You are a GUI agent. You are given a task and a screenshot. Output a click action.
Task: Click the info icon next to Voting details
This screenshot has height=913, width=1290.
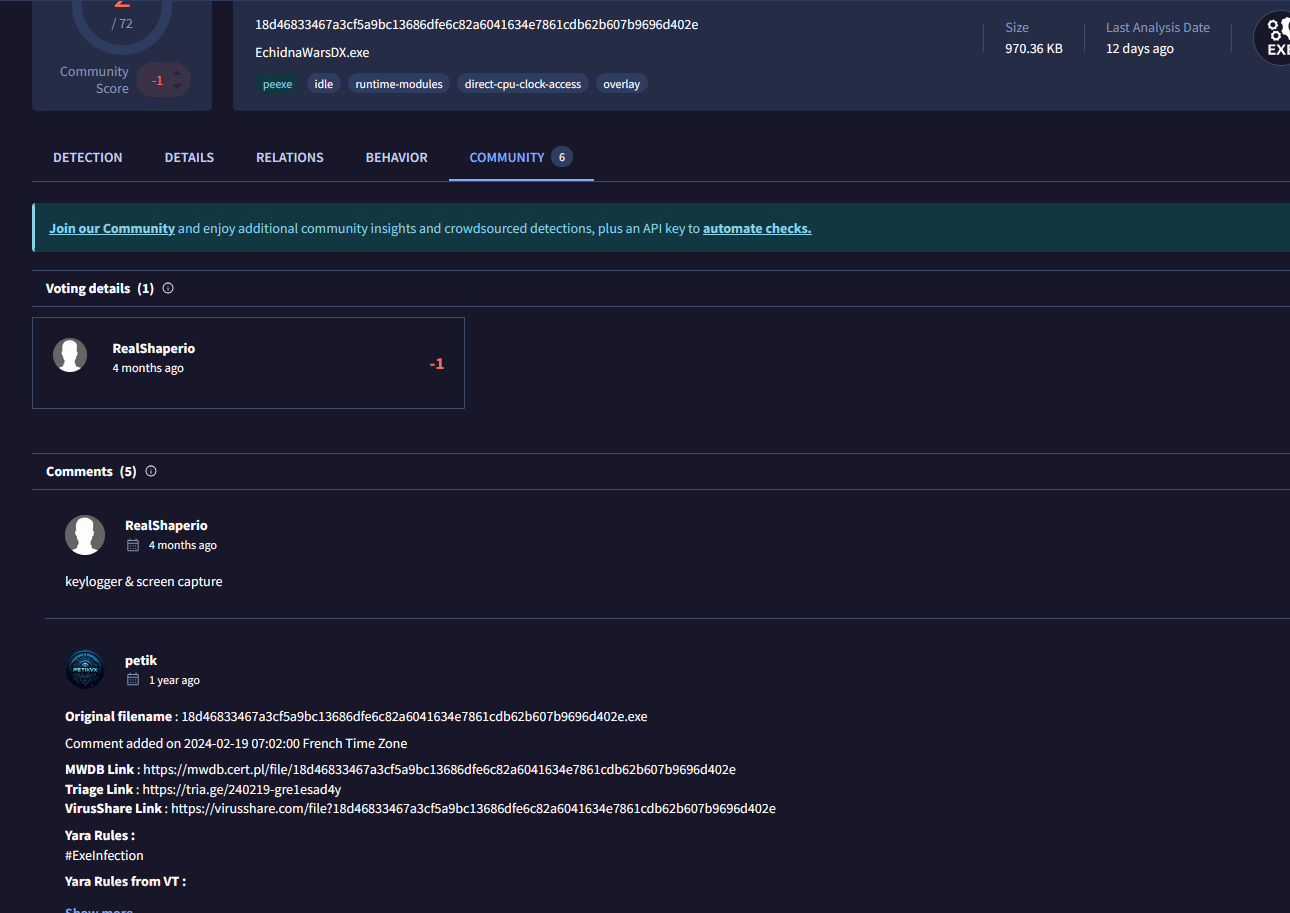pos(168,288)
